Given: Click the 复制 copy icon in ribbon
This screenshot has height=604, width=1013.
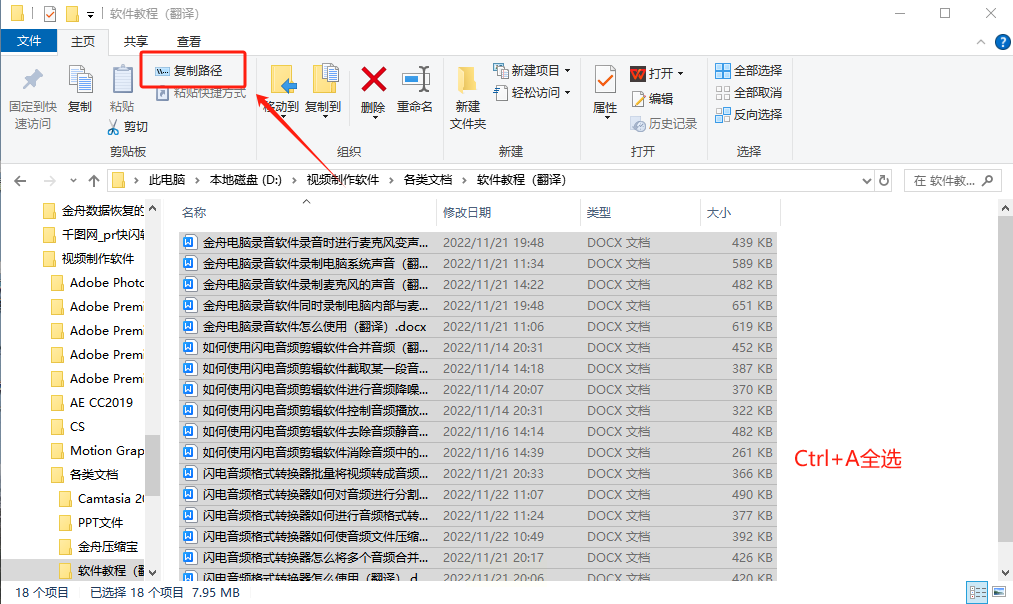Looking at the screenshot, I should 81,79.
